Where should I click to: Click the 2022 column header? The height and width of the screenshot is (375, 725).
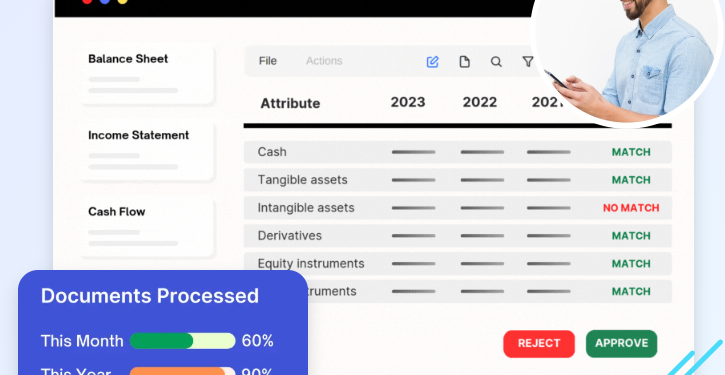coord(480,102)
